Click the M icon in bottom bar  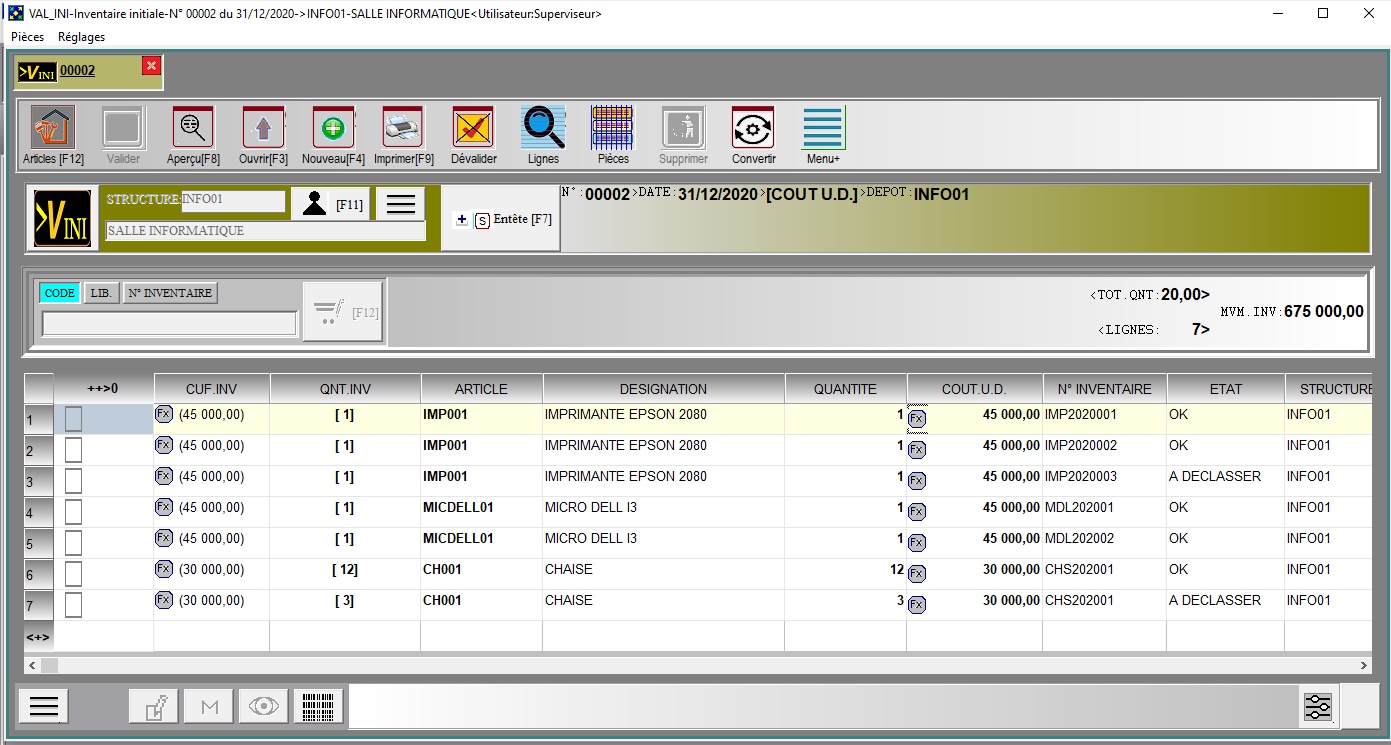pos(209,707)
